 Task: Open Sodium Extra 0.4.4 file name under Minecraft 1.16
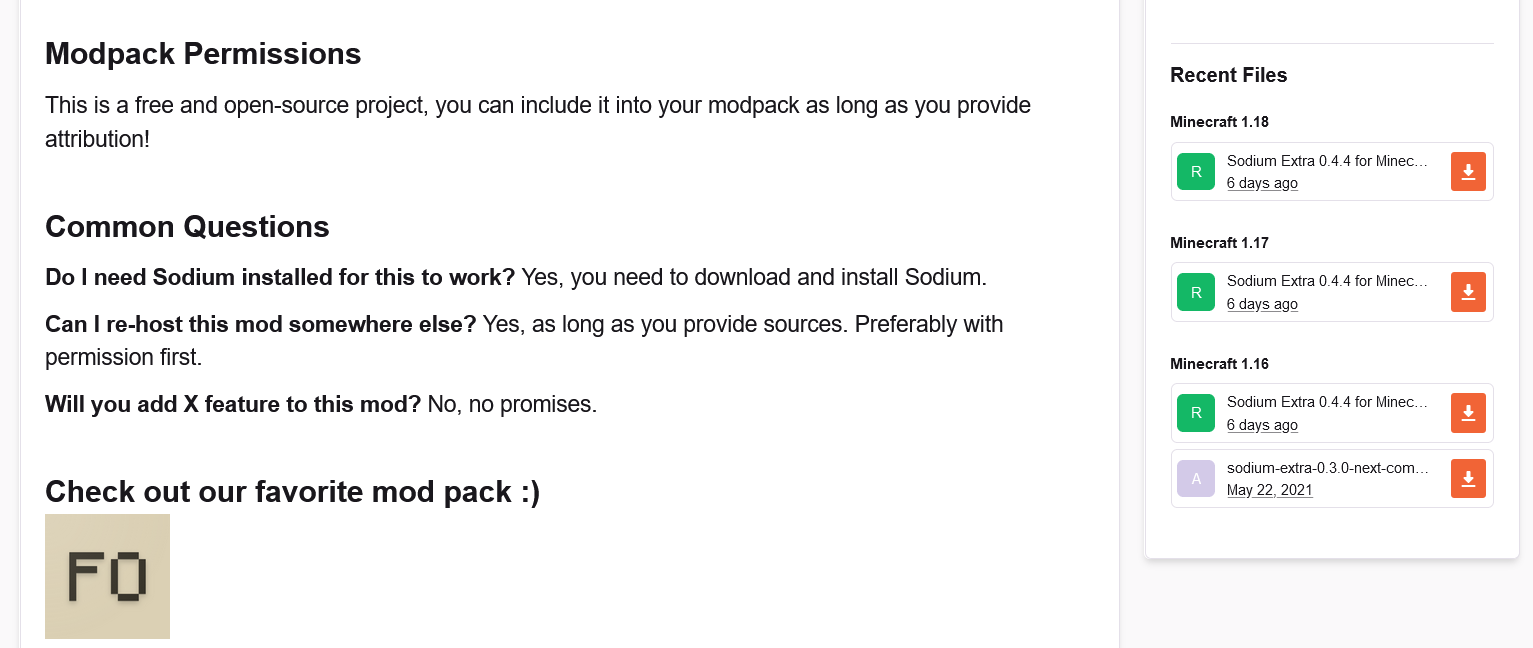coord(1327,402)
